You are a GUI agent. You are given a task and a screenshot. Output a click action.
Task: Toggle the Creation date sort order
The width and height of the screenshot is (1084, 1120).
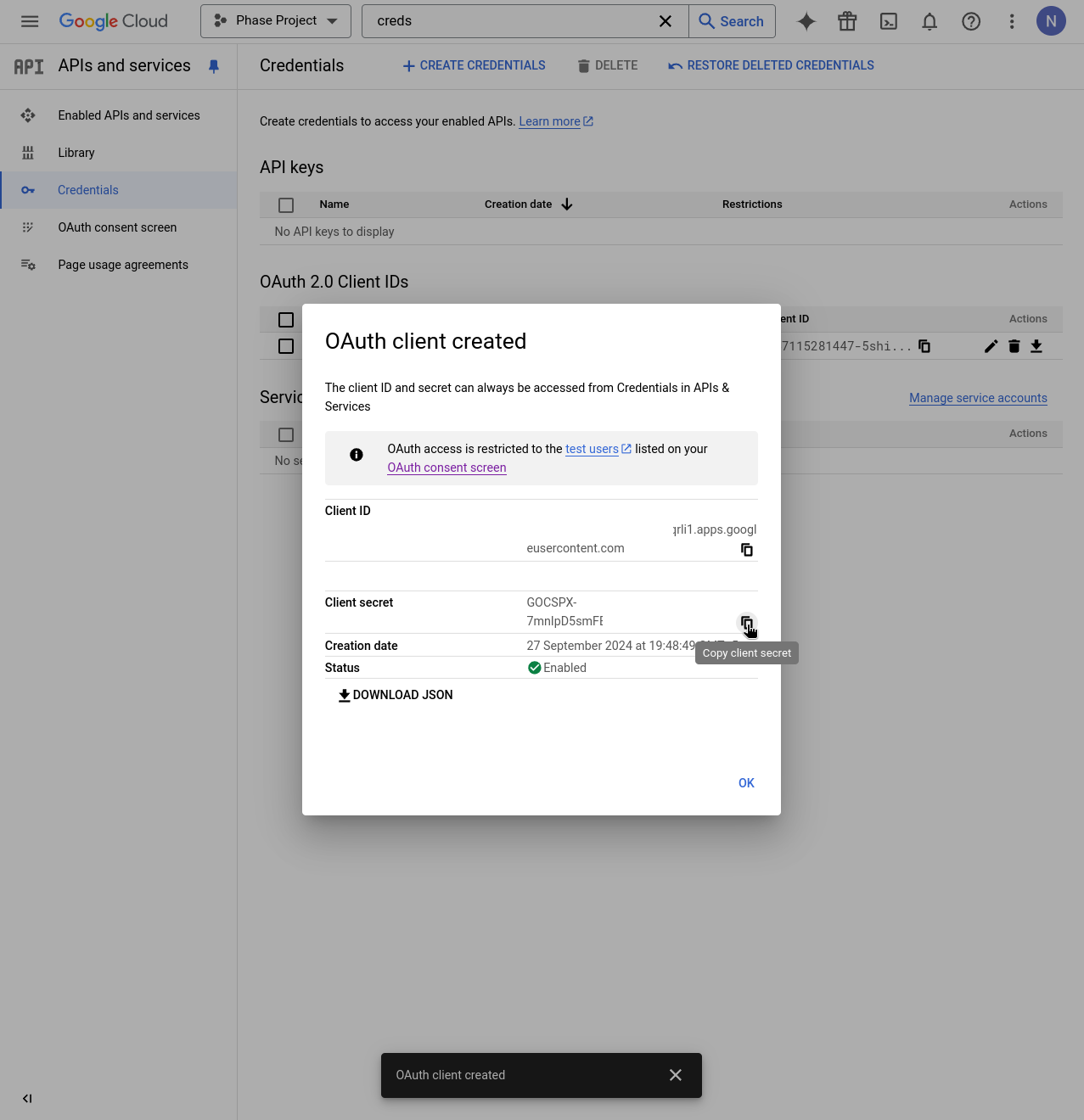566,204
